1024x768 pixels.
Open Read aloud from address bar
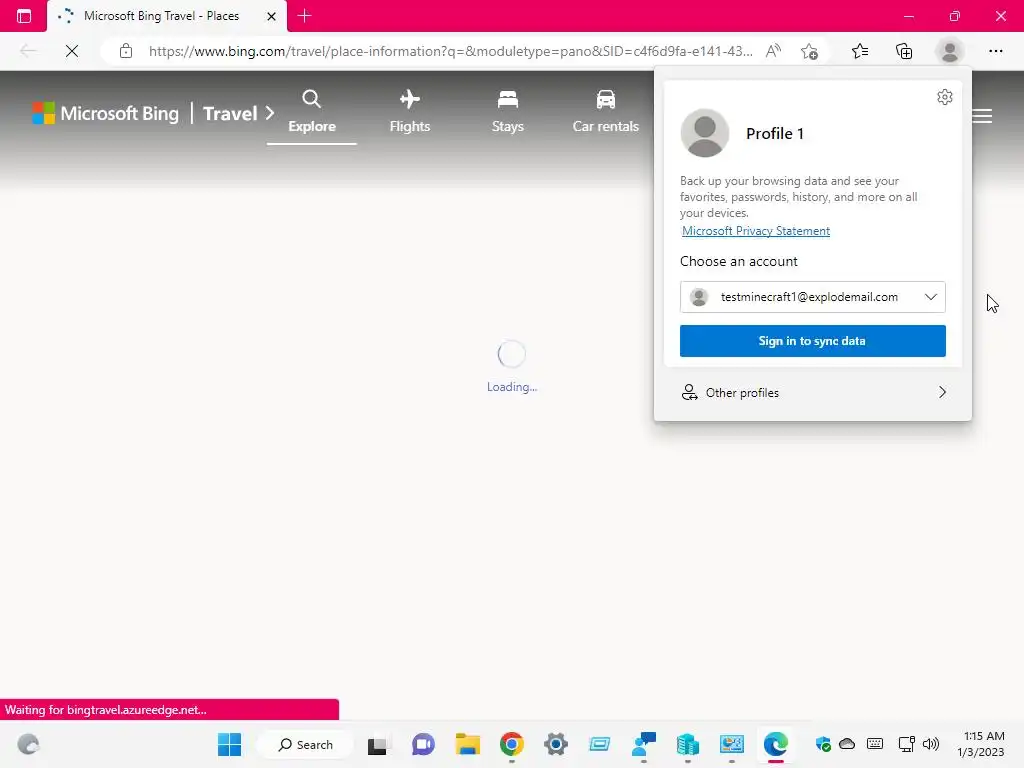[773, 51]
